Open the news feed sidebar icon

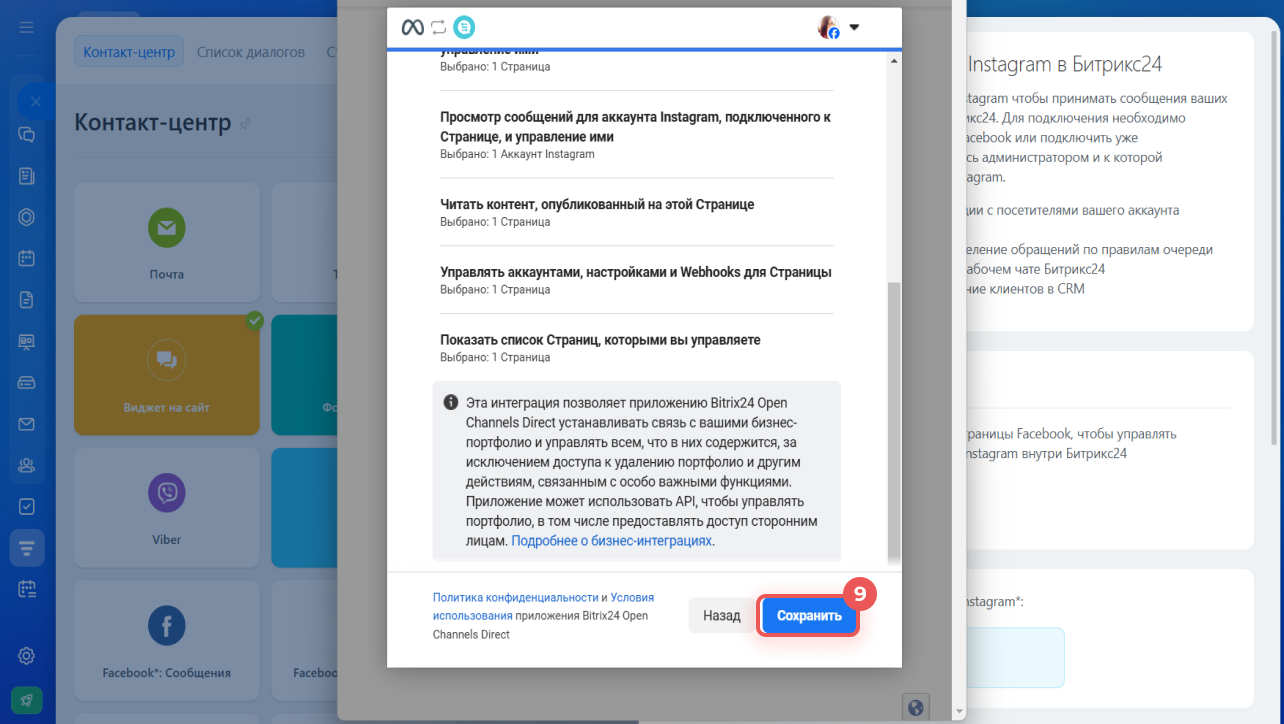tap(27, 176)
